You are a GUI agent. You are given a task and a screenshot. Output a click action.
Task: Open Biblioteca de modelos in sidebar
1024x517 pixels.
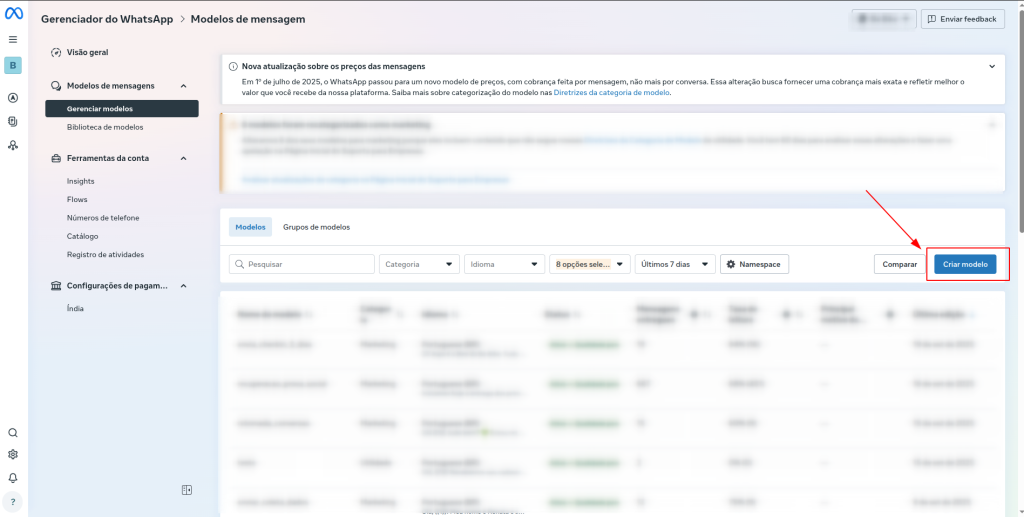(105, 127)
